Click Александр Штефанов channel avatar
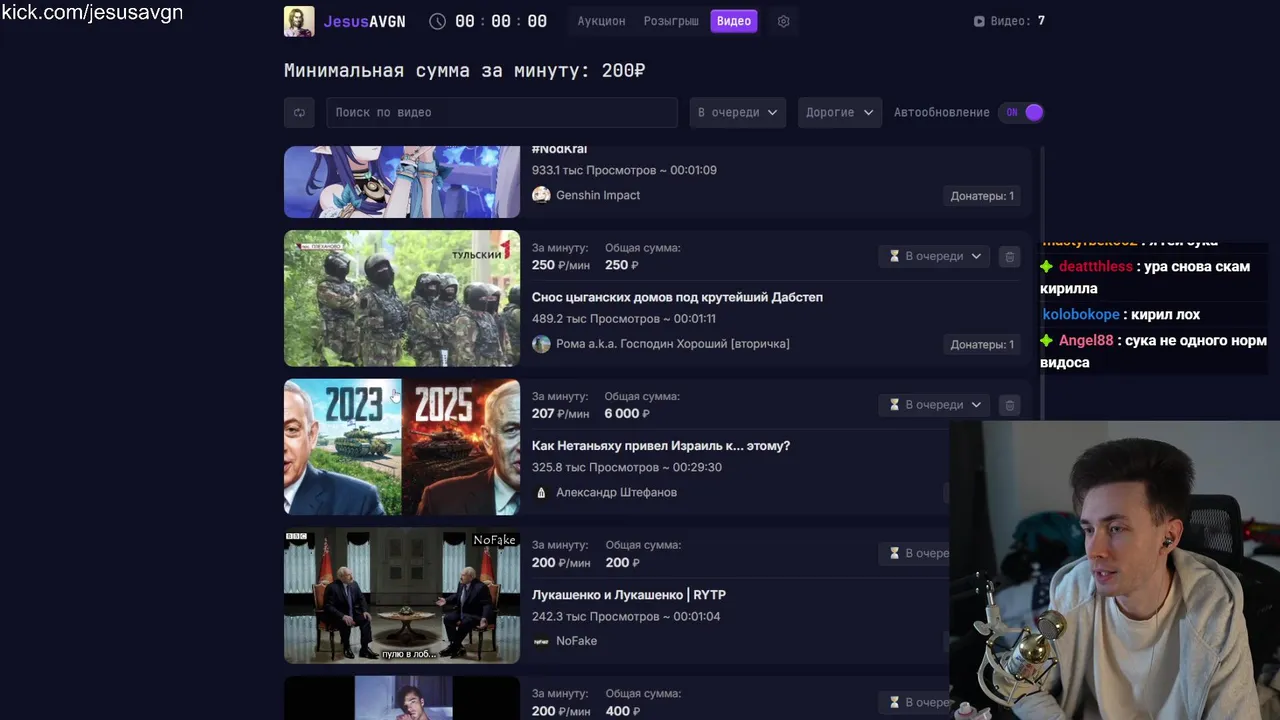 541,492
